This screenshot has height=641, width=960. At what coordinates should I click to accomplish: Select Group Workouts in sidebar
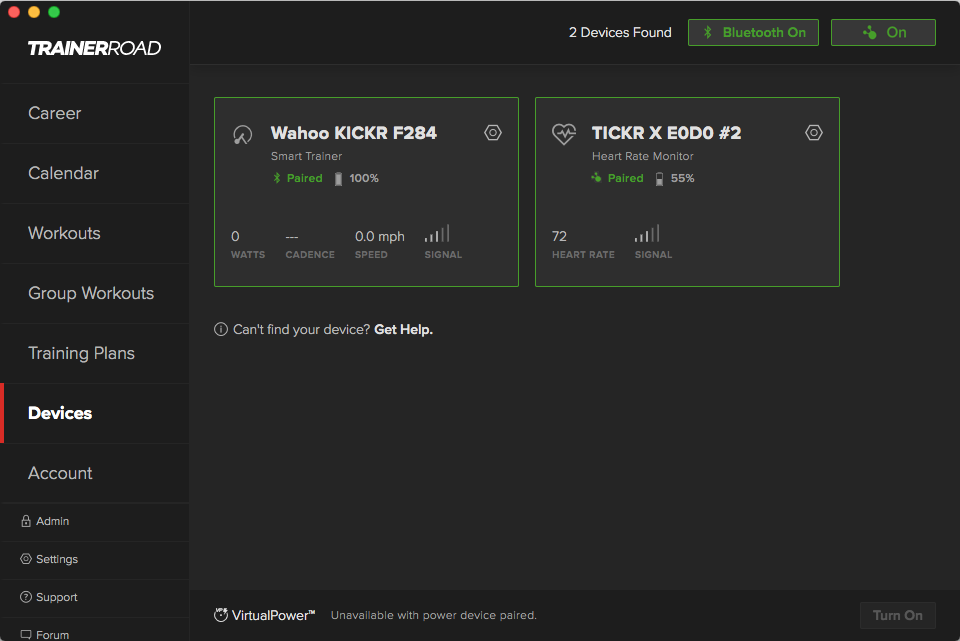point(95,293)
